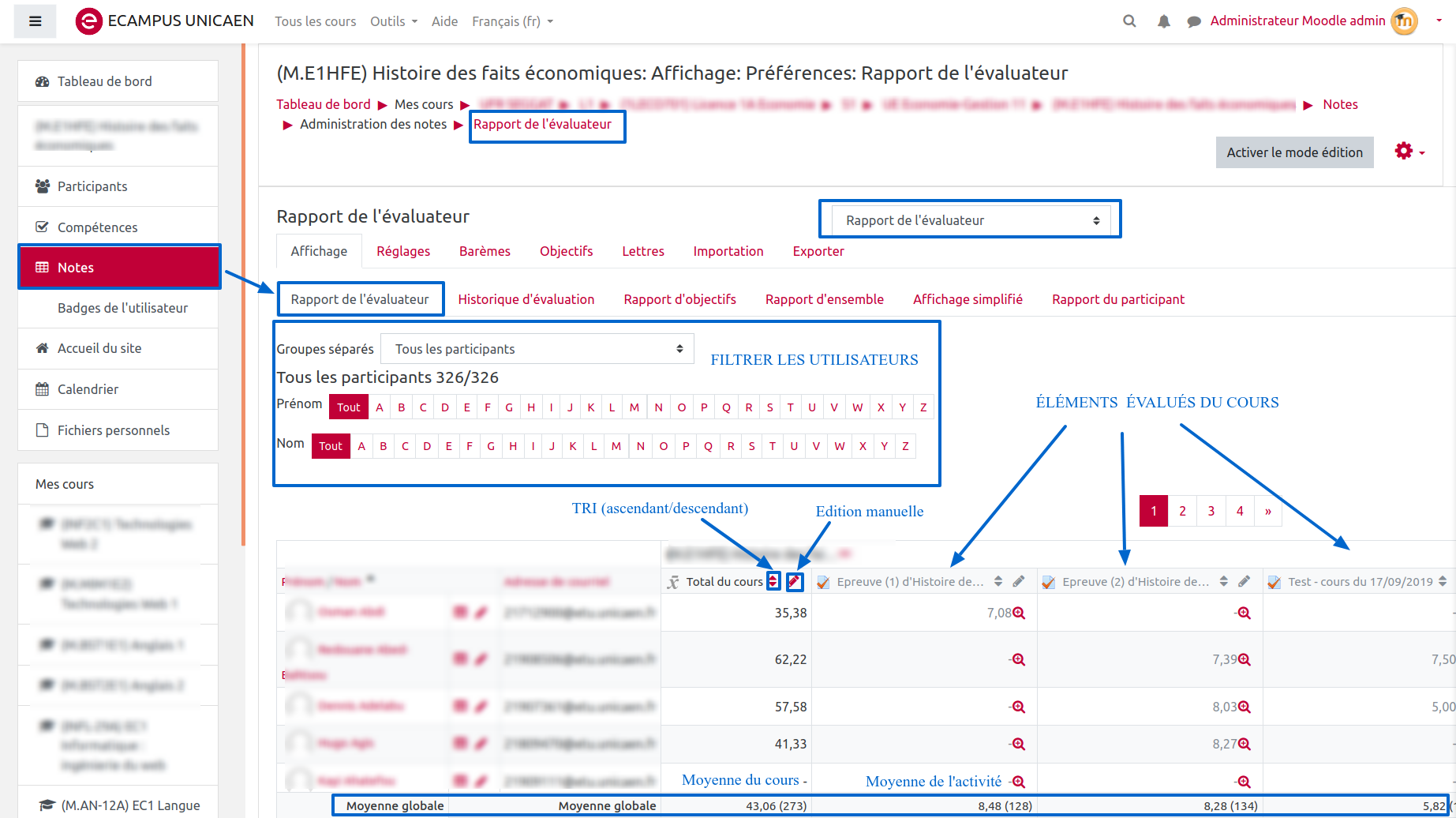1456x818 pixels.
Task: Open grade analysis magnifier next to 7,08
Action: pos(1019,613)
